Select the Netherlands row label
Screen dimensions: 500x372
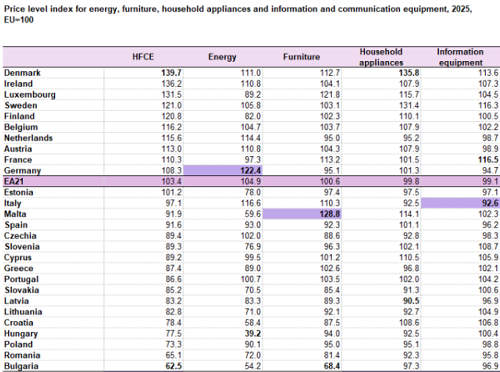28,138
